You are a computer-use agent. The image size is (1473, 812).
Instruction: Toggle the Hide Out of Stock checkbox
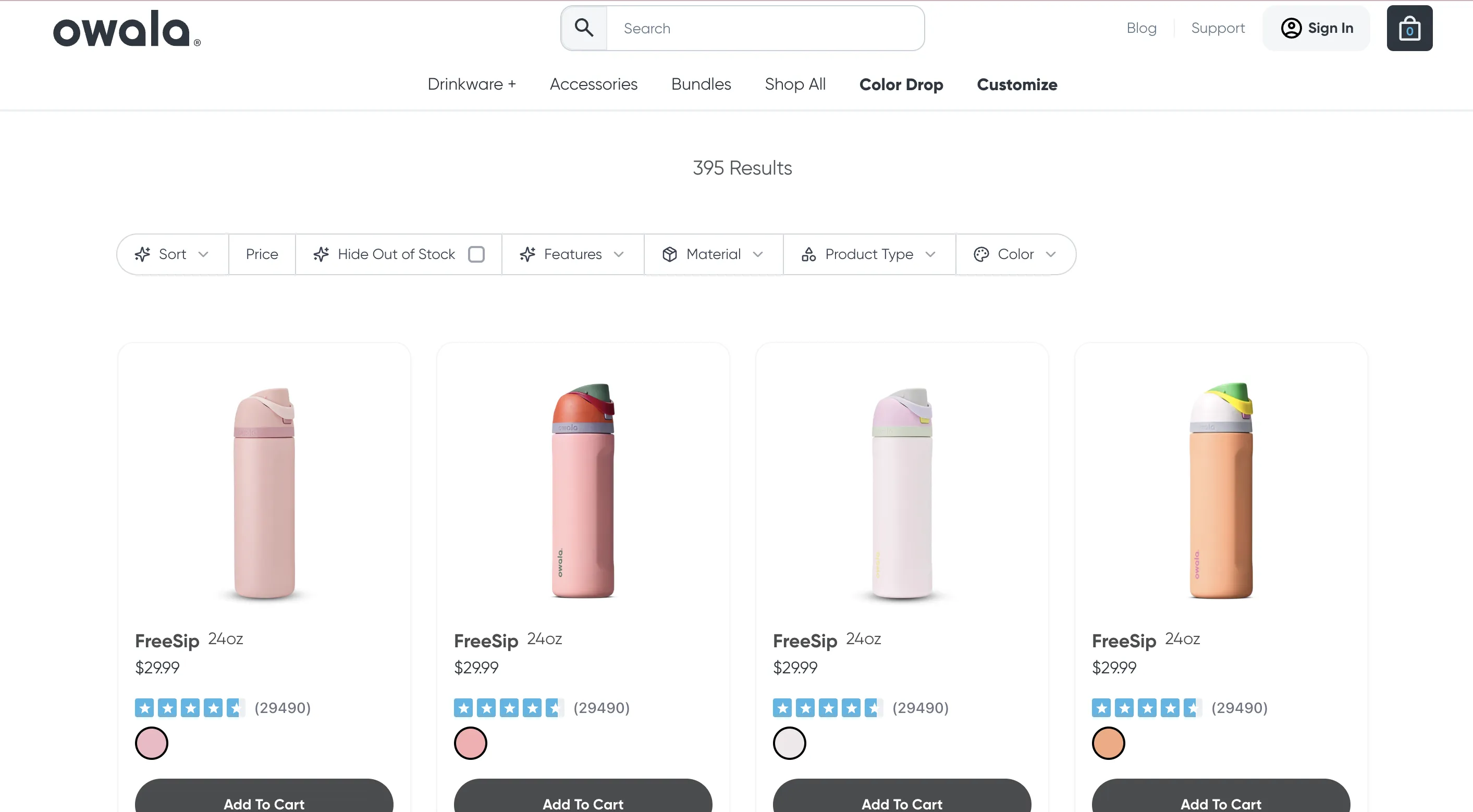pyautogui.click(x=476, y=254)
